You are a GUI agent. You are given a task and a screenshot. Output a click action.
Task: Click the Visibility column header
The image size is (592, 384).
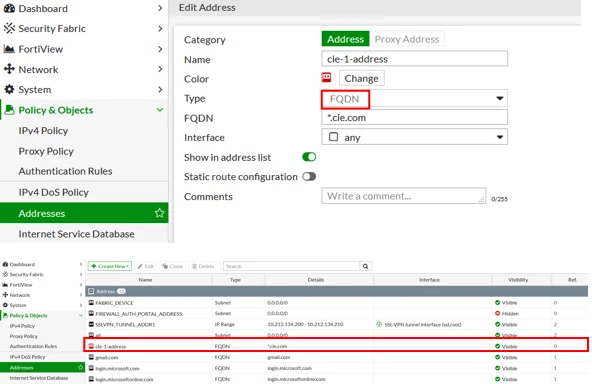tap(518, 280)
